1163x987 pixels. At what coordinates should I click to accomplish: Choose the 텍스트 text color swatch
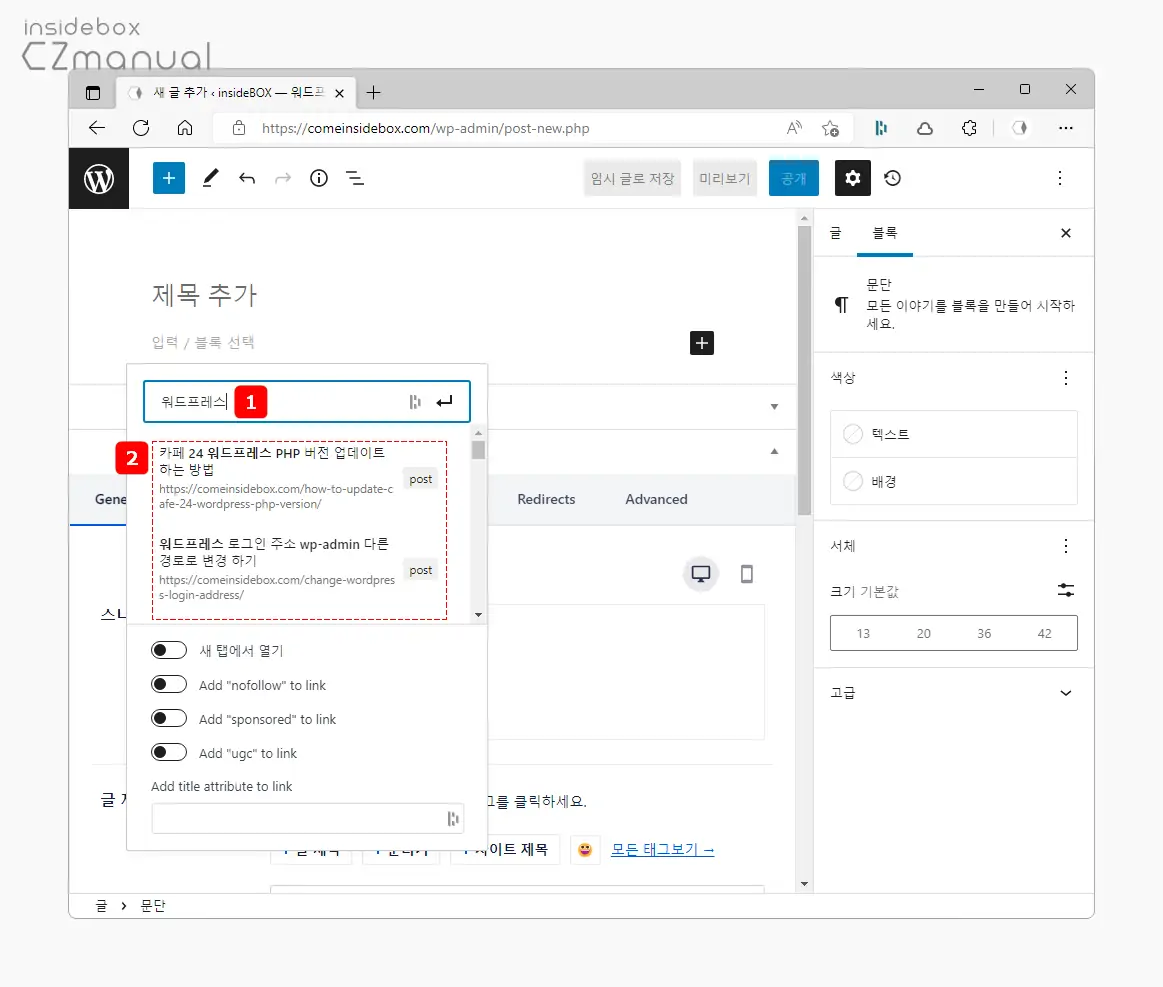(954, 435)
